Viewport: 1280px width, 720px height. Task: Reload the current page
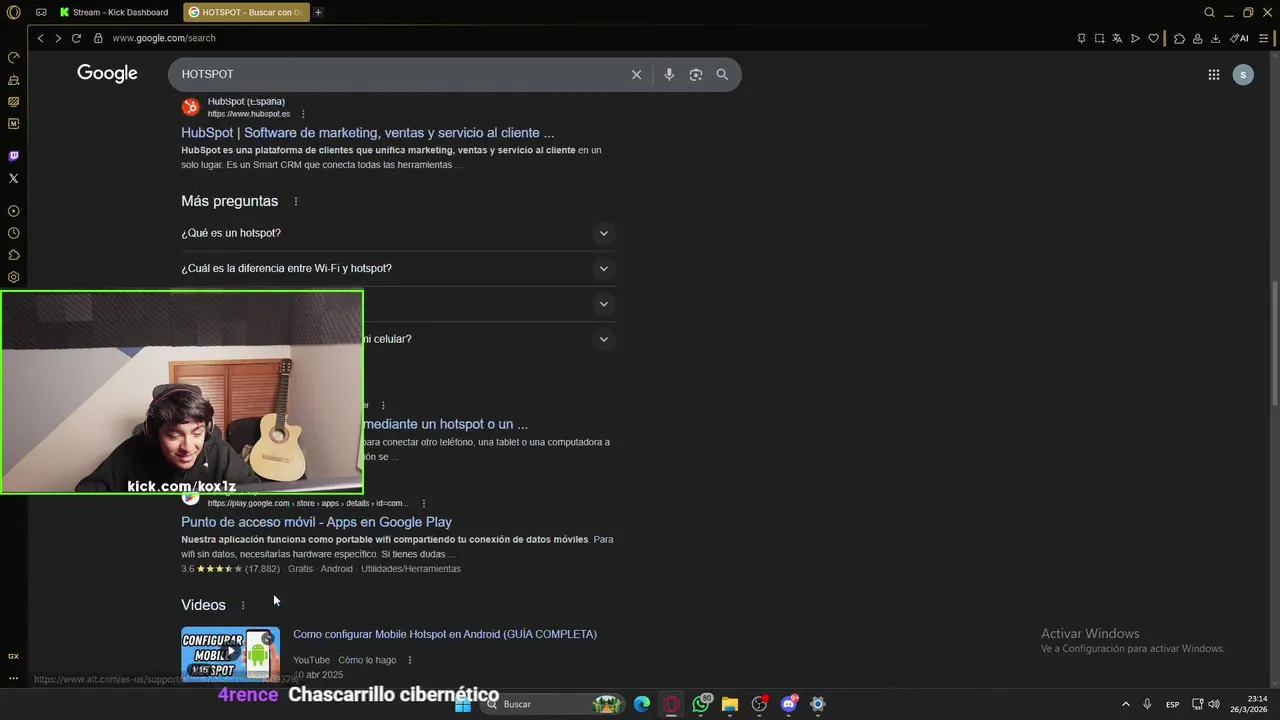[x=76, y=38]
